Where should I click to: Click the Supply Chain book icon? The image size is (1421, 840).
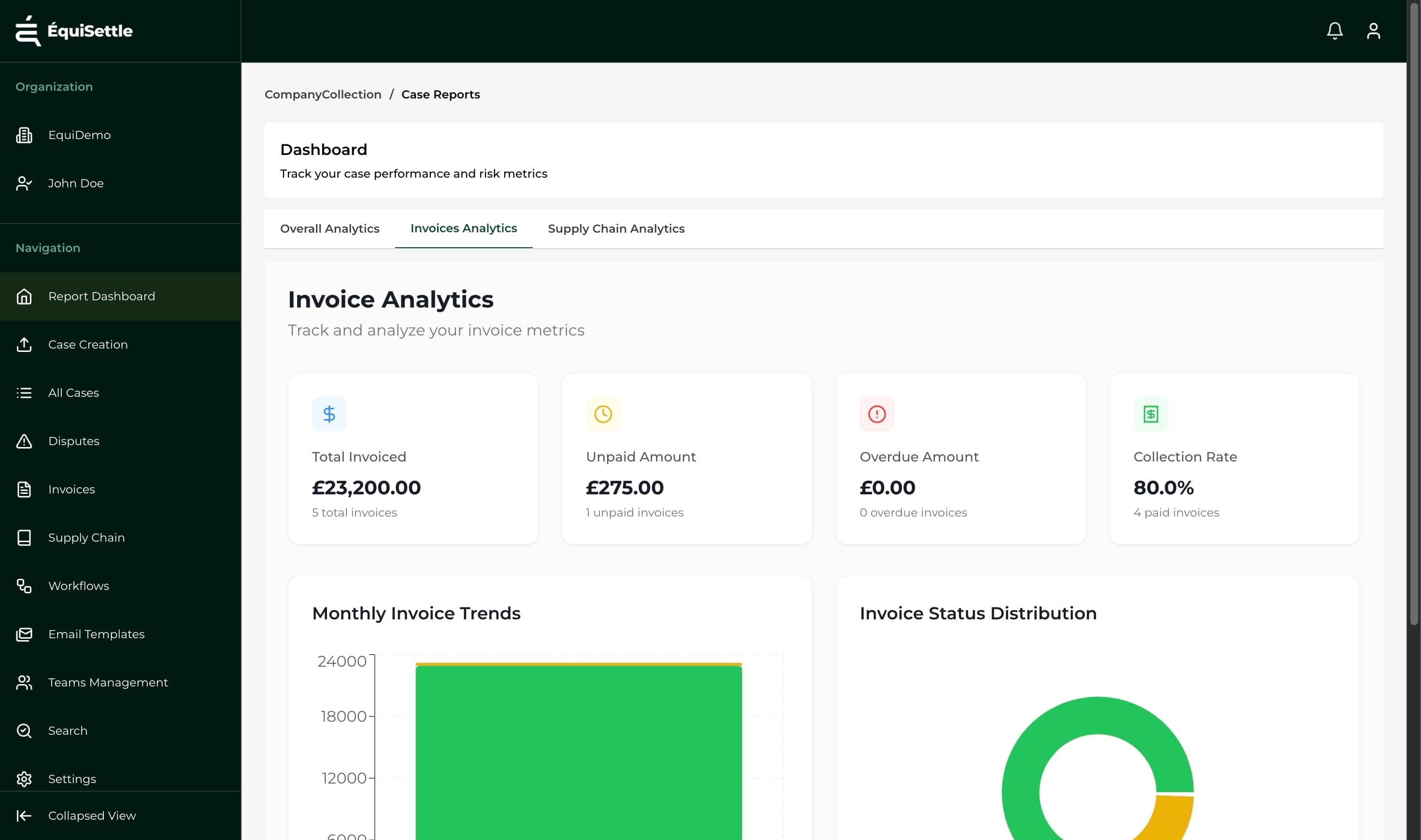(x=24, y=538)
